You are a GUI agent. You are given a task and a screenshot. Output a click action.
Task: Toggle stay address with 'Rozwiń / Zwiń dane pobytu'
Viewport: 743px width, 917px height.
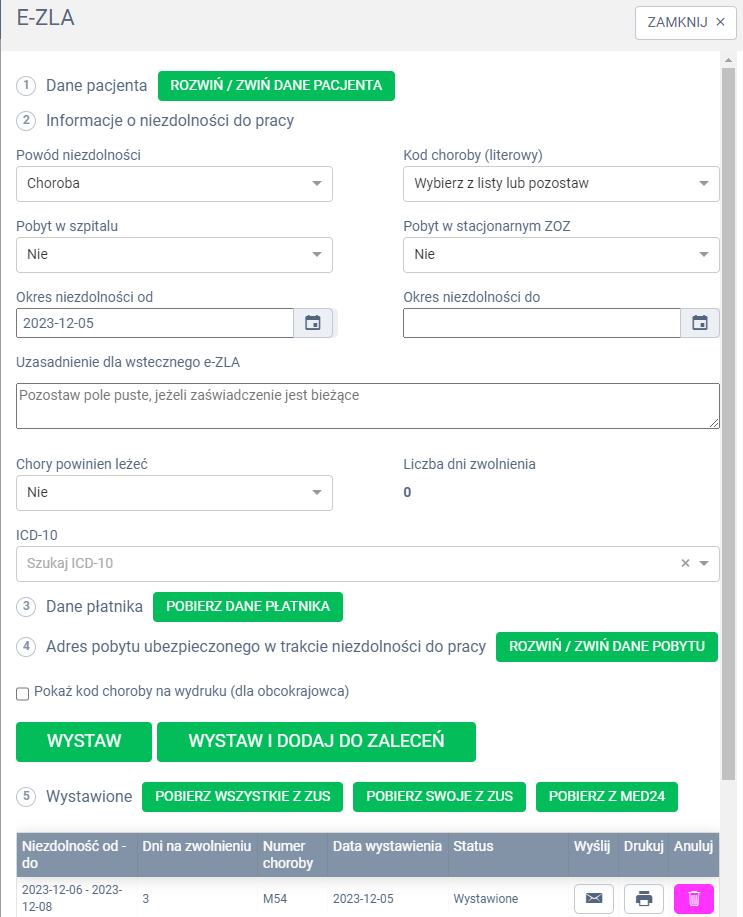point(607,646)
